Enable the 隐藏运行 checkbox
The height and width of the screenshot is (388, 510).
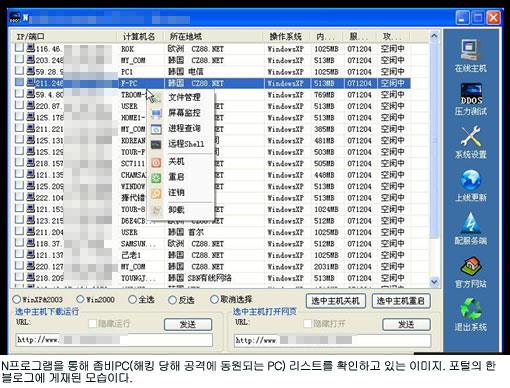click(x=93, y=323)
